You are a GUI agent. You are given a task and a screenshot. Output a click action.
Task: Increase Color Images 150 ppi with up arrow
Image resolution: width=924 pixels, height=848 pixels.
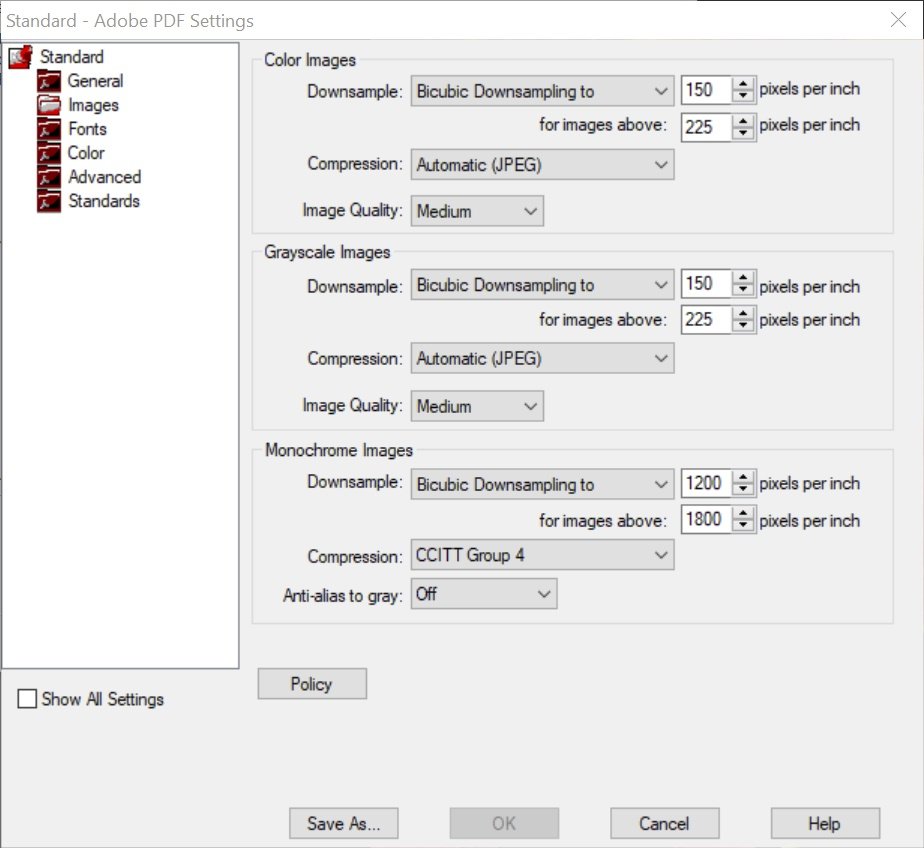[744, 84]
